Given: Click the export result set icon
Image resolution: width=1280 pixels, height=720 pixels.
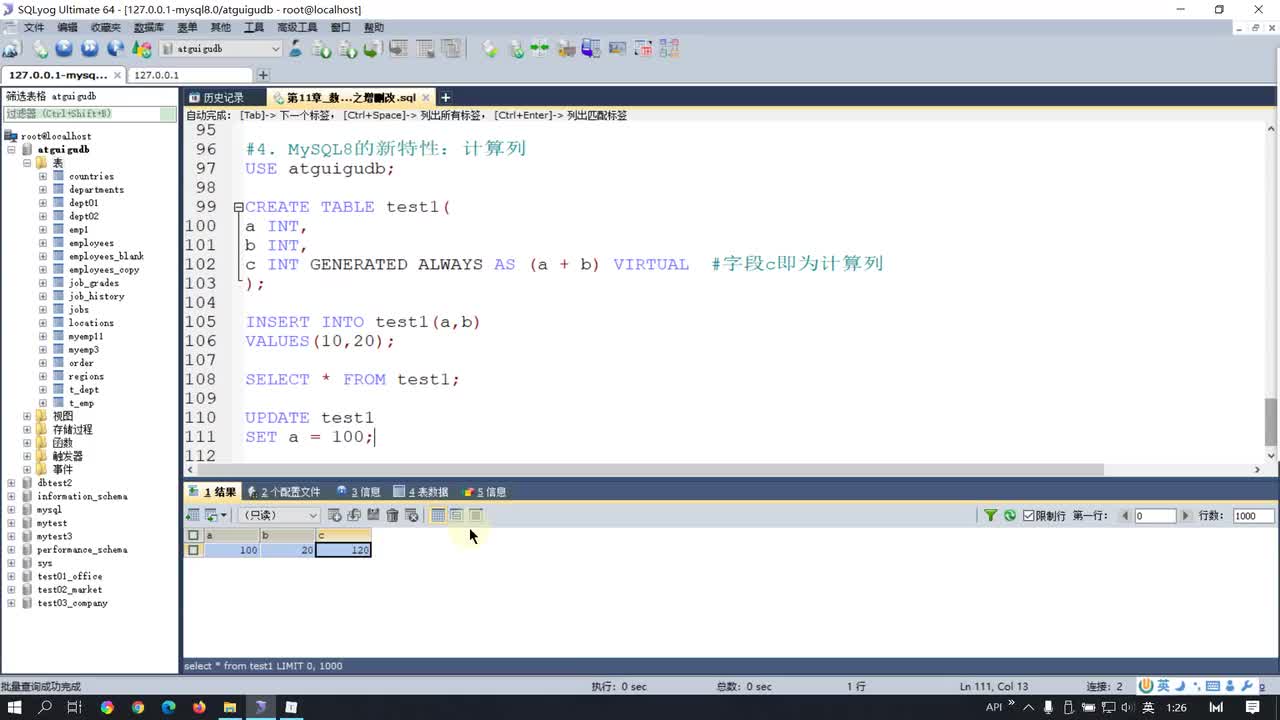Looking at the screenshot, I should (193, 515).
